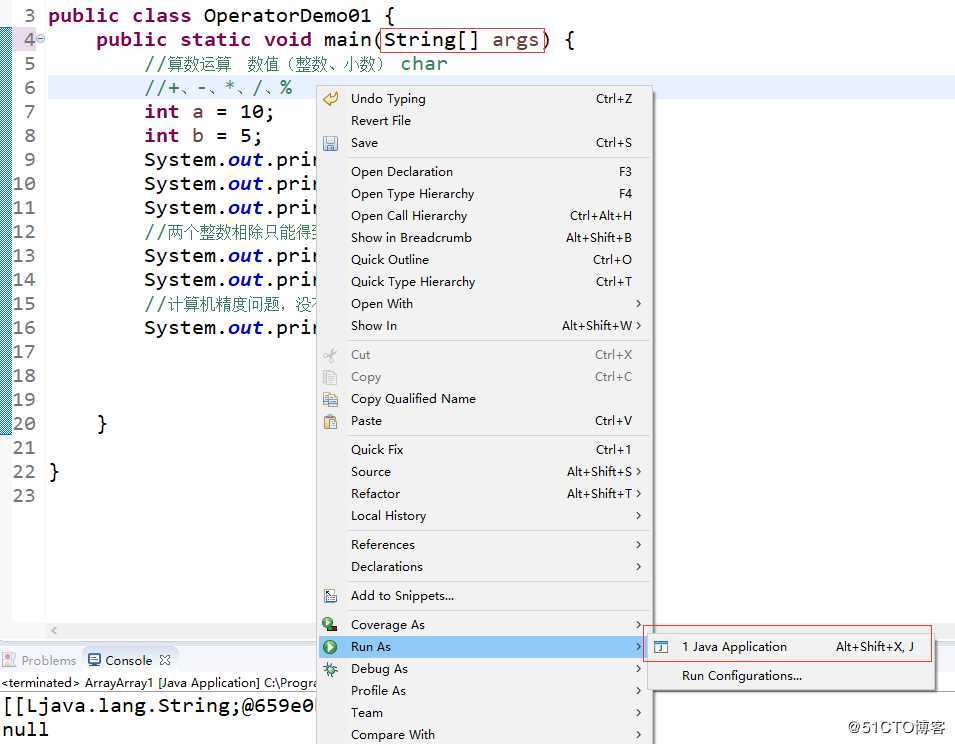Screen dimensions: 955x744
Task: Click the 'int b = 5;' code line
Action: 203,136
